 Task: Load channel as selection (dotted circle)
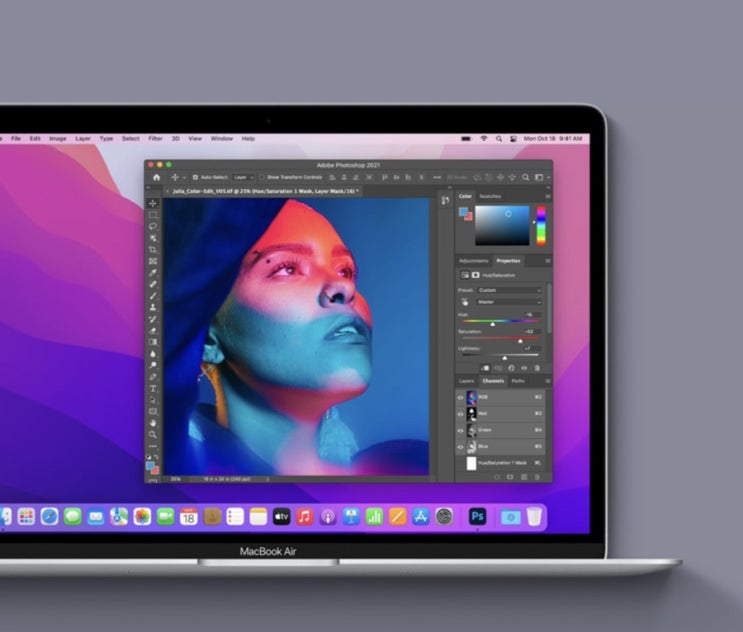pos(497,477)
